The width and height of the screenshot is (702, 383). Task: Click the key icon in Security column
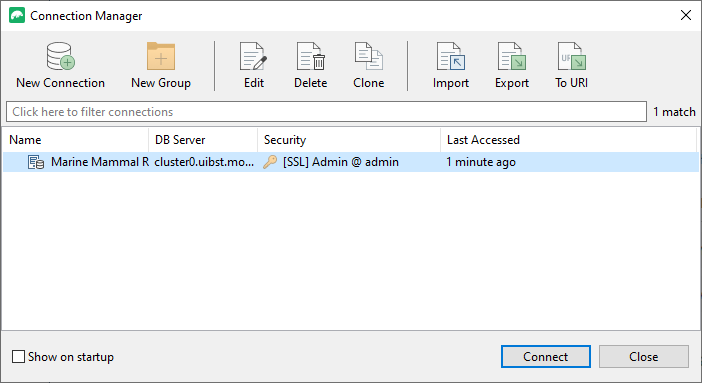[270, 162]
